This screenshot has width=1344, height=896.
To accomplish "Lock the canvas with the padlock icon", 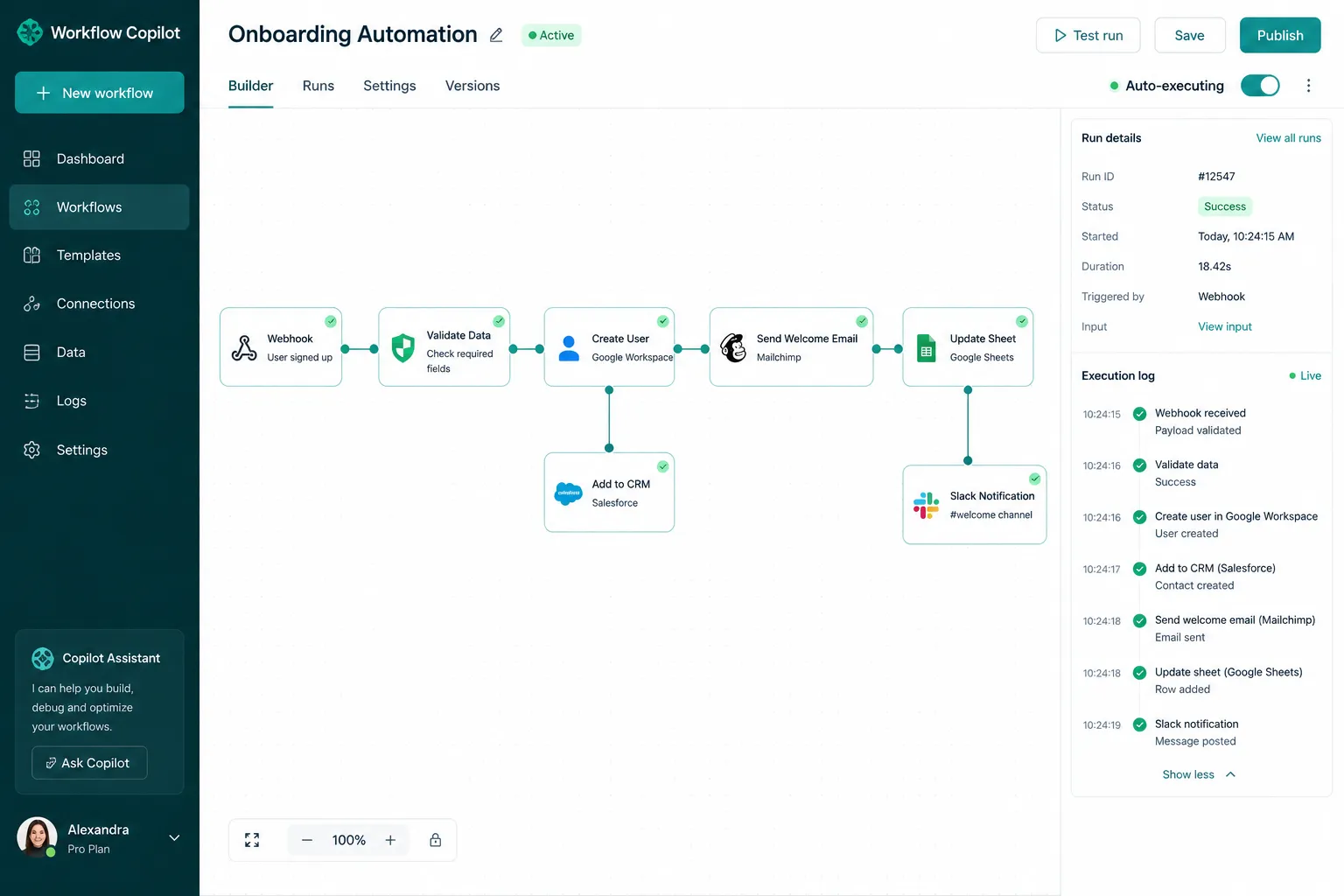I will (x=435, y=840).
